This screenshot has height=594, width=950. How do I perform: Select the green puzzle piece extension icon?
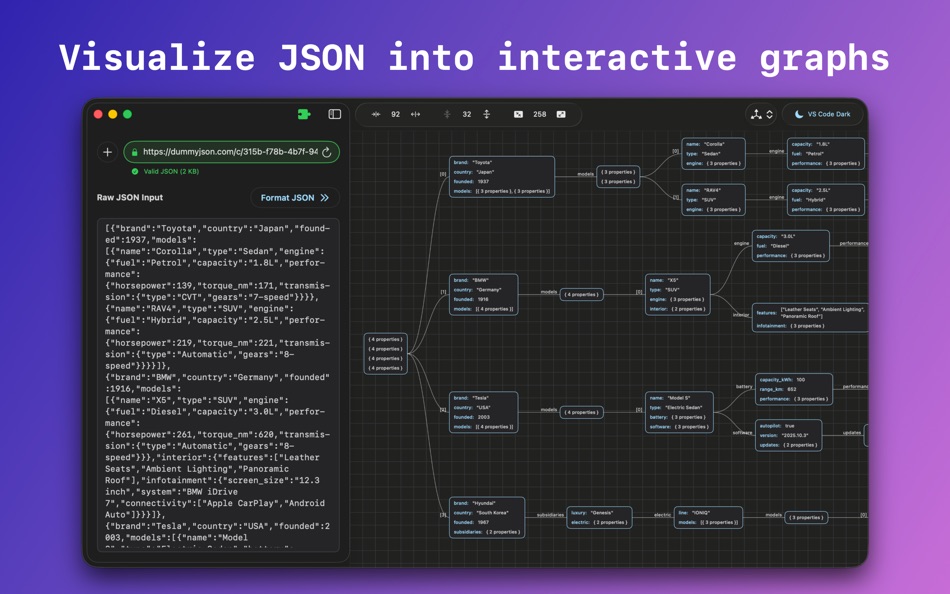[304, 114]
